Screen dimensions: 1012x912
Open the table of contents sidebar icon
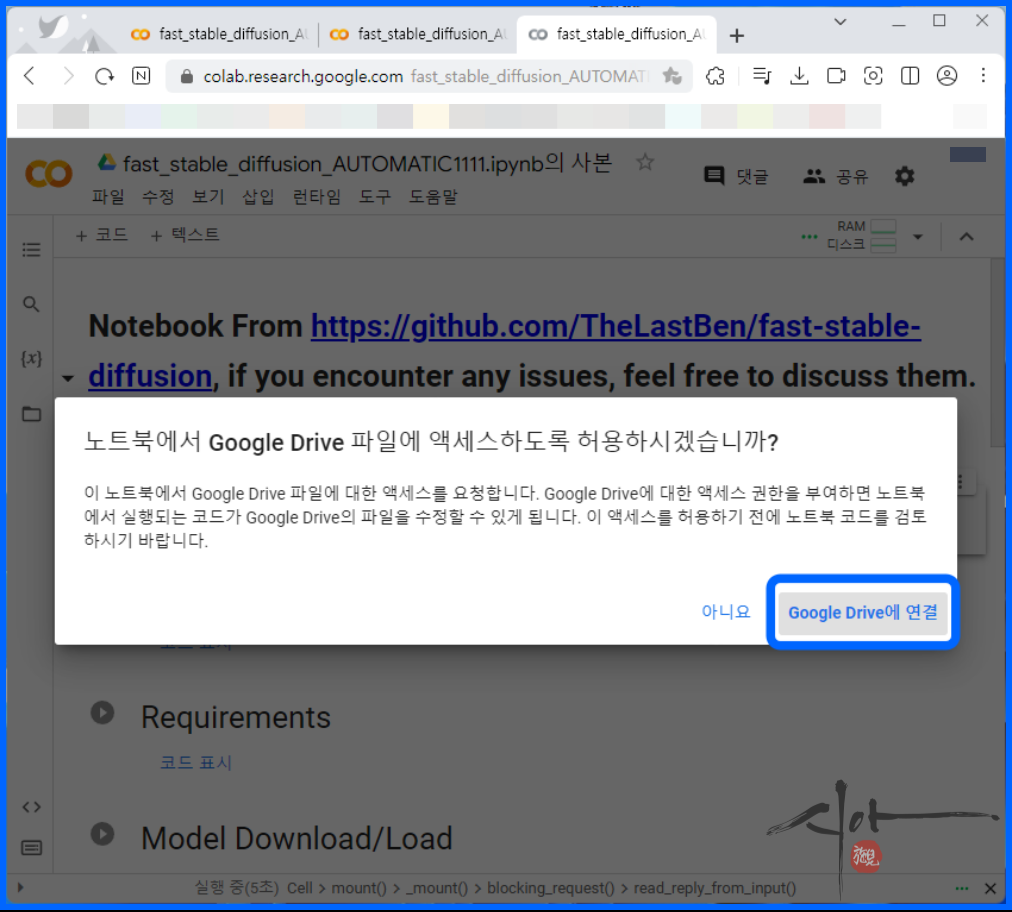(x=31, y=250)
